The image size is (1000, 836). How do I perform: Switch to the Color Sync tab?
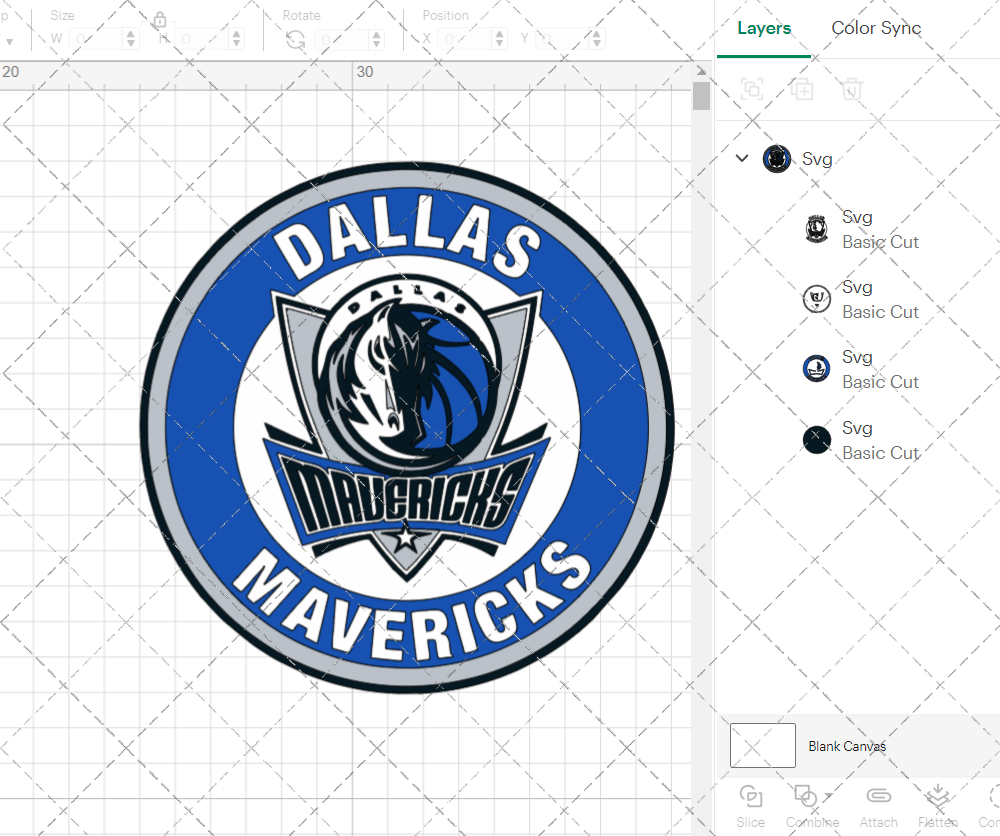[876, 28]
